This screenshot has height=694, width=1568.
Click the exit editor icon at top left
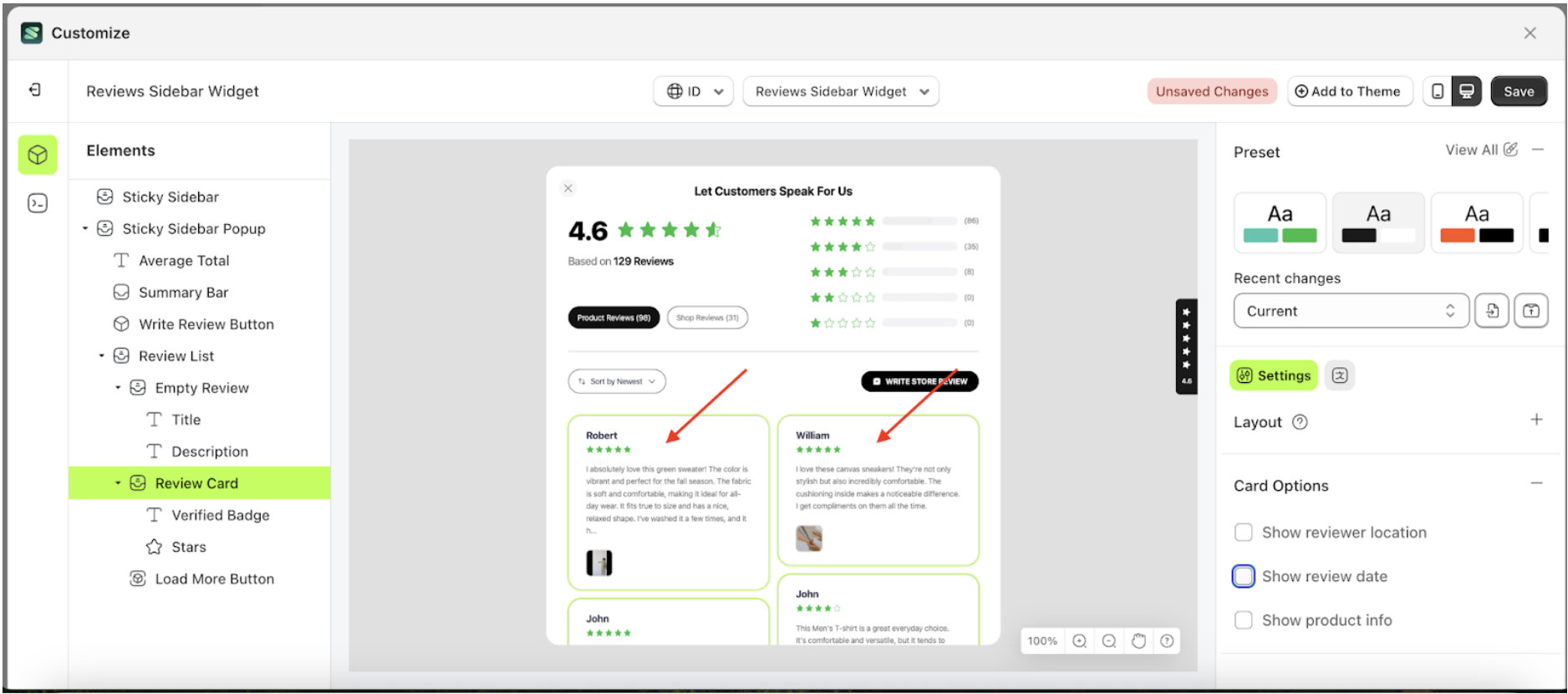(35, 90)
